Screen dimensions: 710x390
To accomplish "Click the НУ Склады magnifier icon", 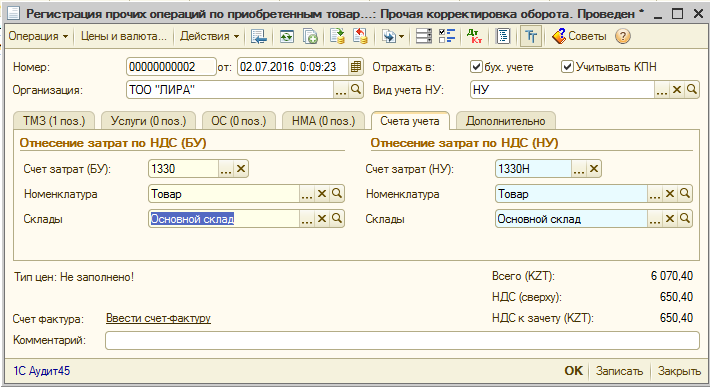I will pos(684,219).
